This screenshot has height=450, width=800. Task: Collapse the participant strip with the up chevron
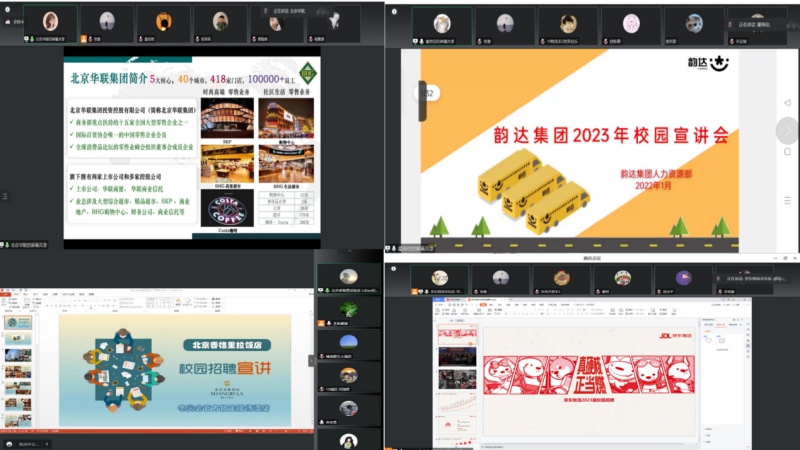(x=349, y=251)
